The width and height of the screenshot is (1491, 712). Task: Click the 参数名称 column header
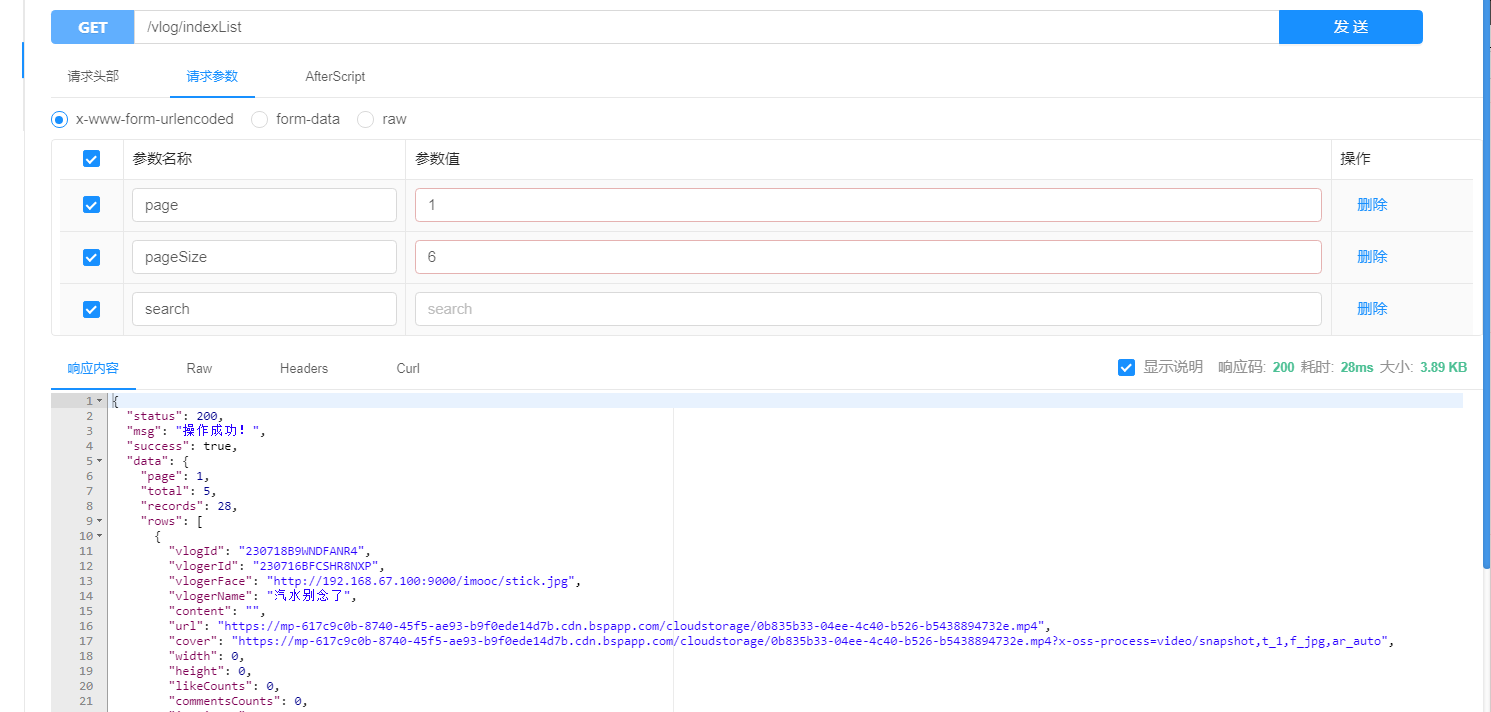point(162,159)
